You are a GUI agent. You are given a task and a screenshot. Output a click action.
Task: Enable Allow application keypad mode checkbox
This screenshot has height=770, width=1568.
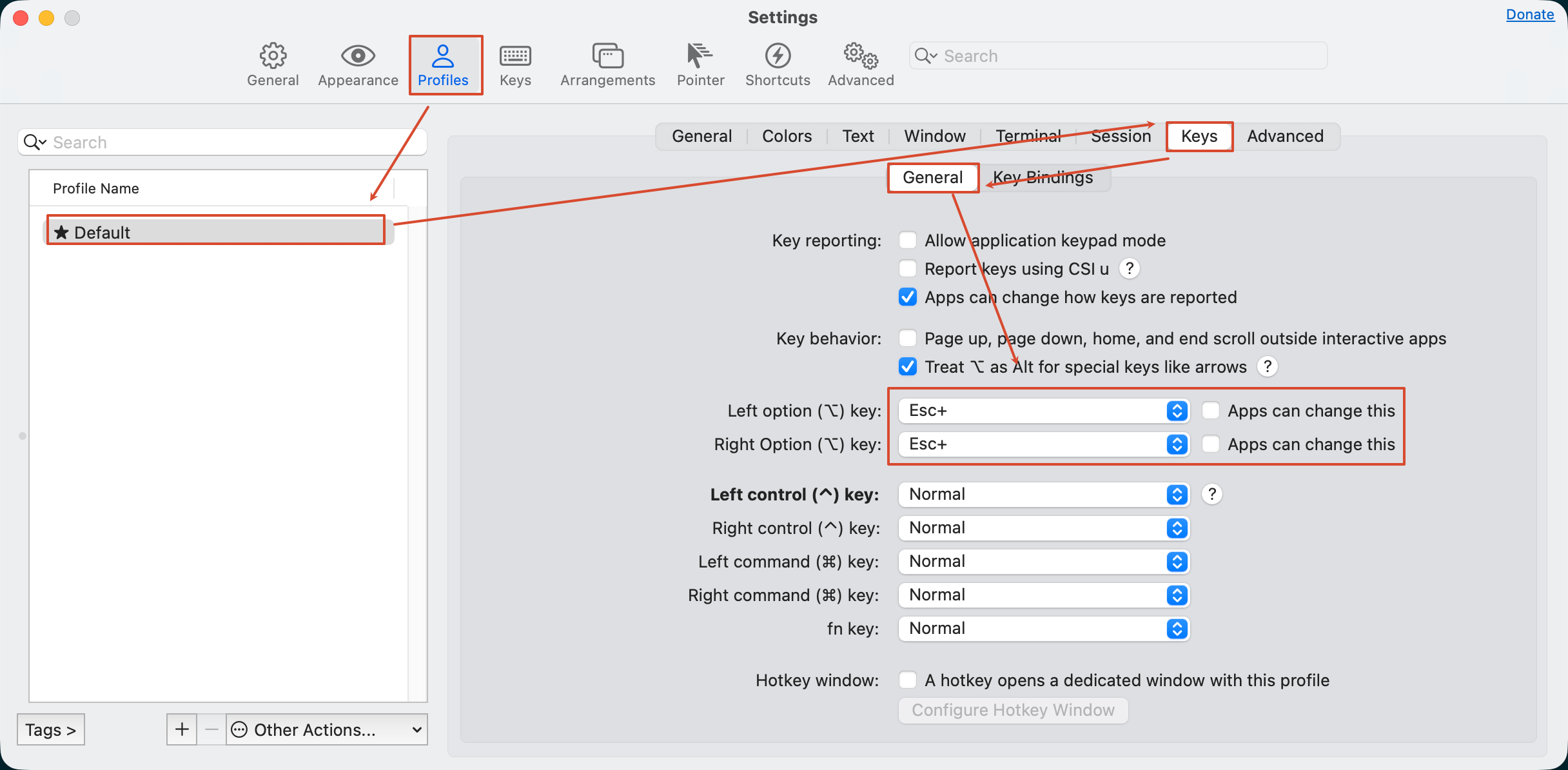pos(908,240)
